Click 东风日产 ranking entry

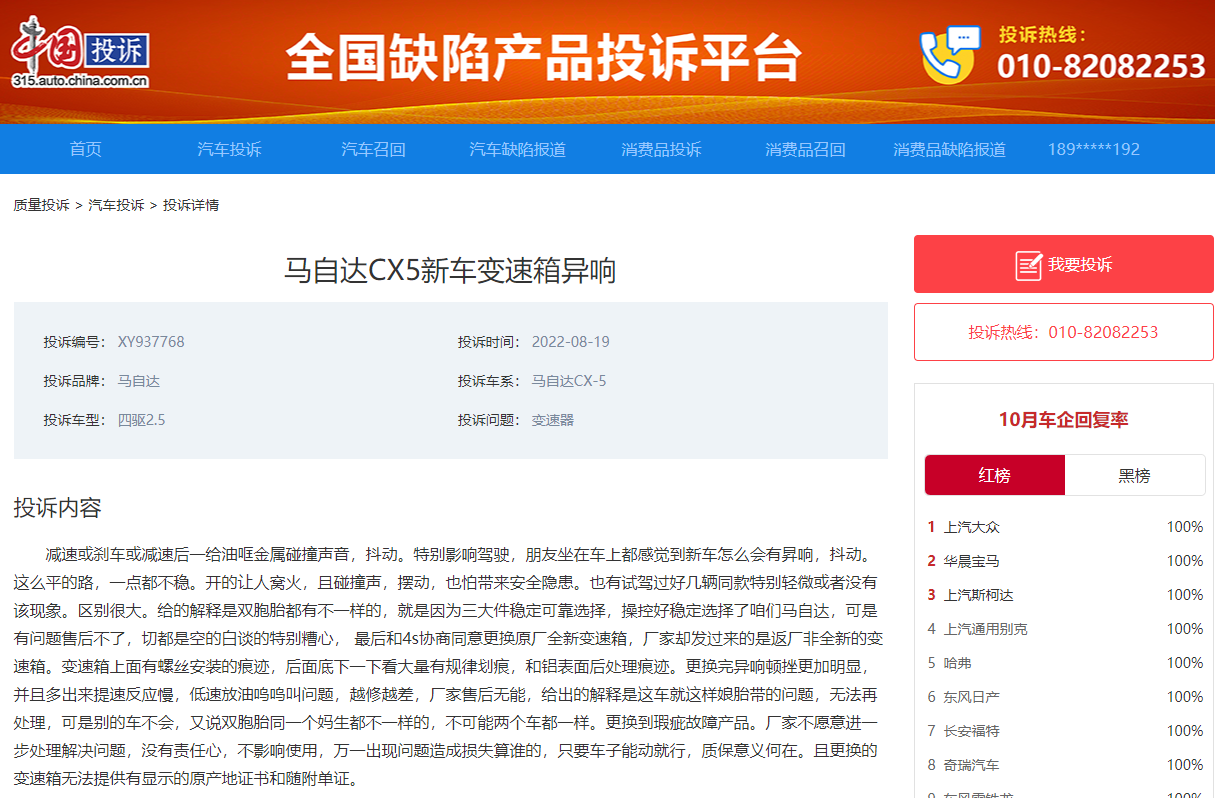(971, 697)
